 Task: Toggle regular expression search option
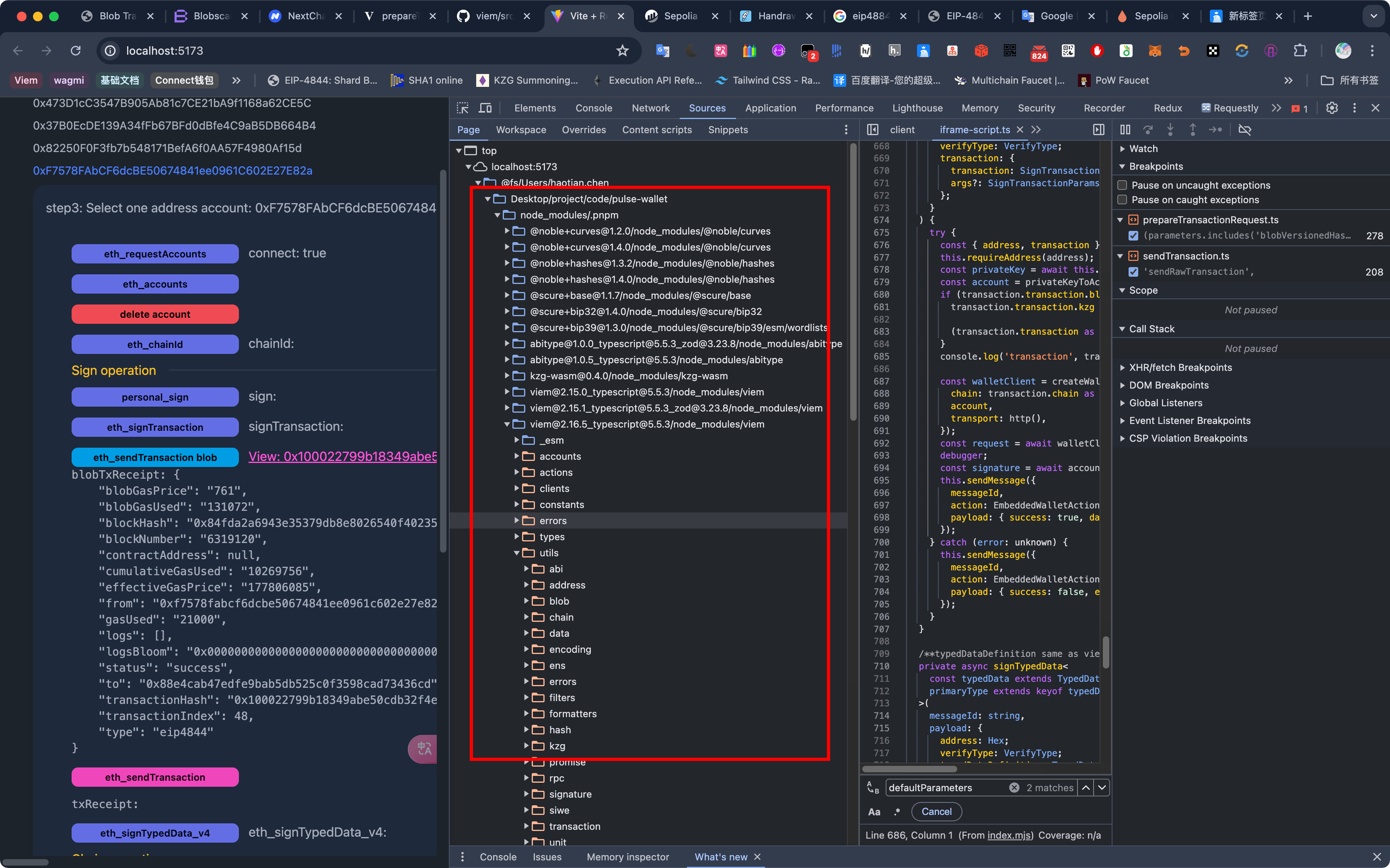coord(897,812)
